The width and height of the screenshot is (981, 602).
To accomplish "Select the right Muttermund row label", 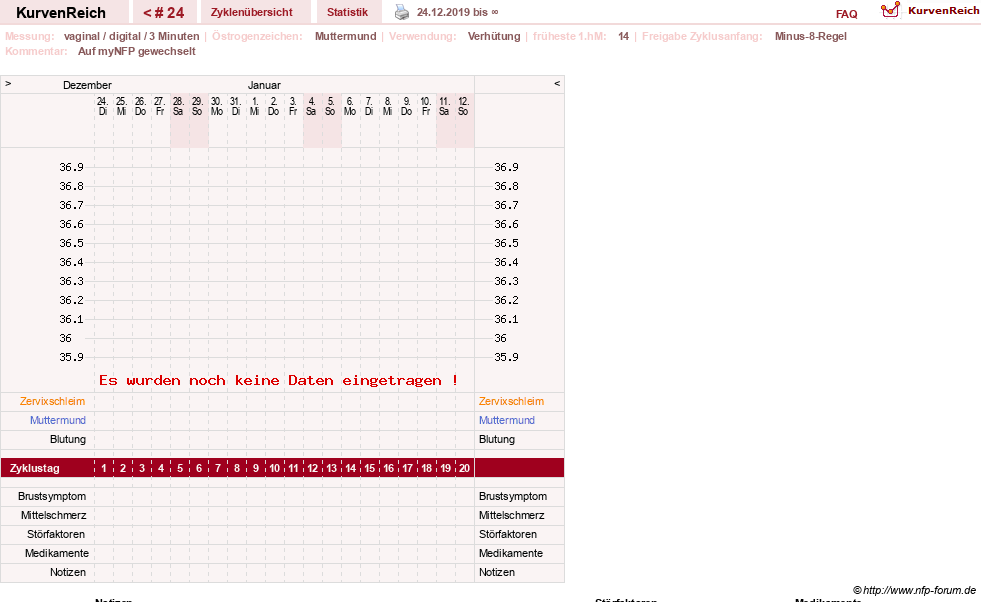I will 507,421.
